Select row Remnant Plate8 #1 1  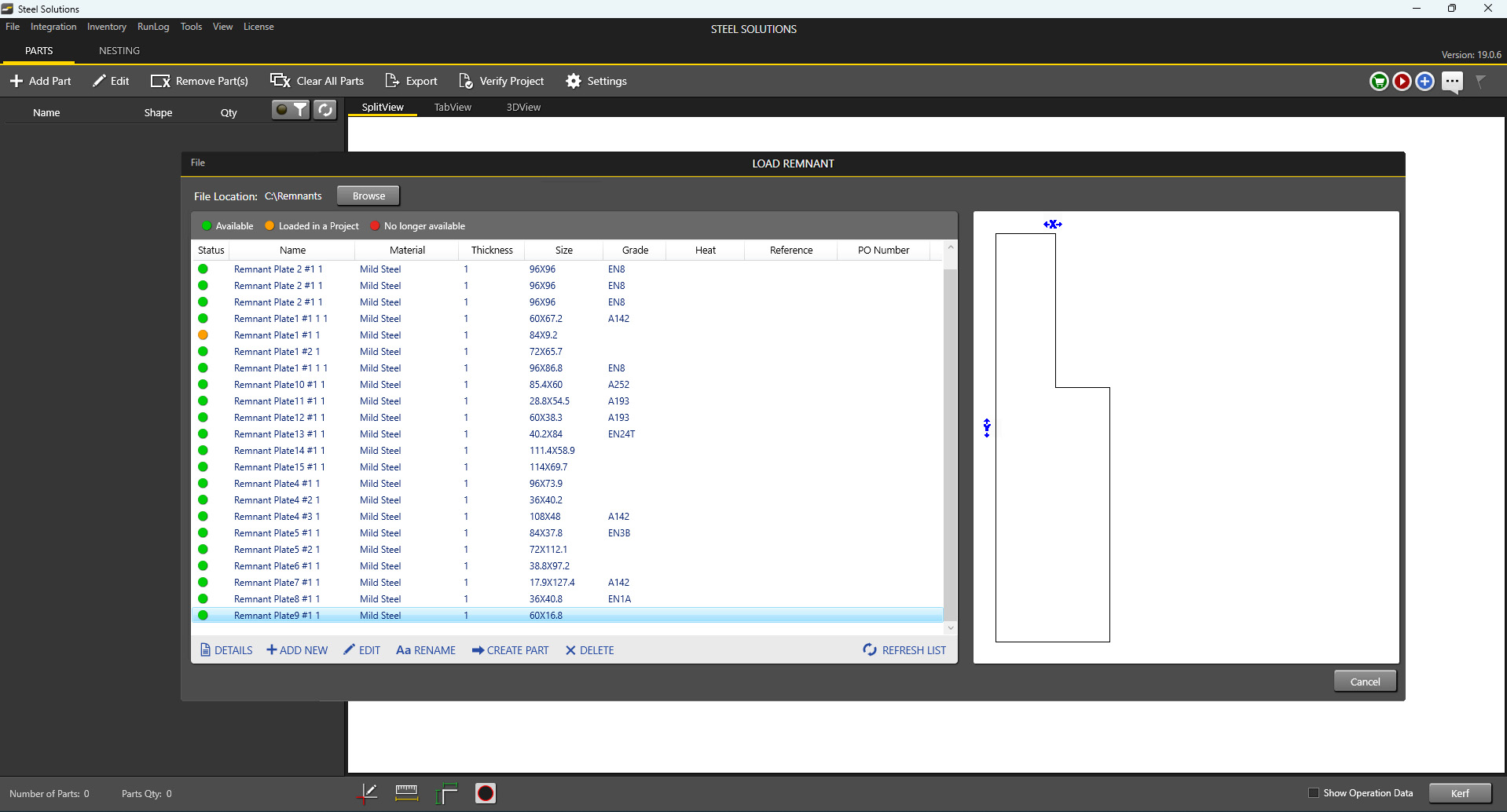coord(567,599)
